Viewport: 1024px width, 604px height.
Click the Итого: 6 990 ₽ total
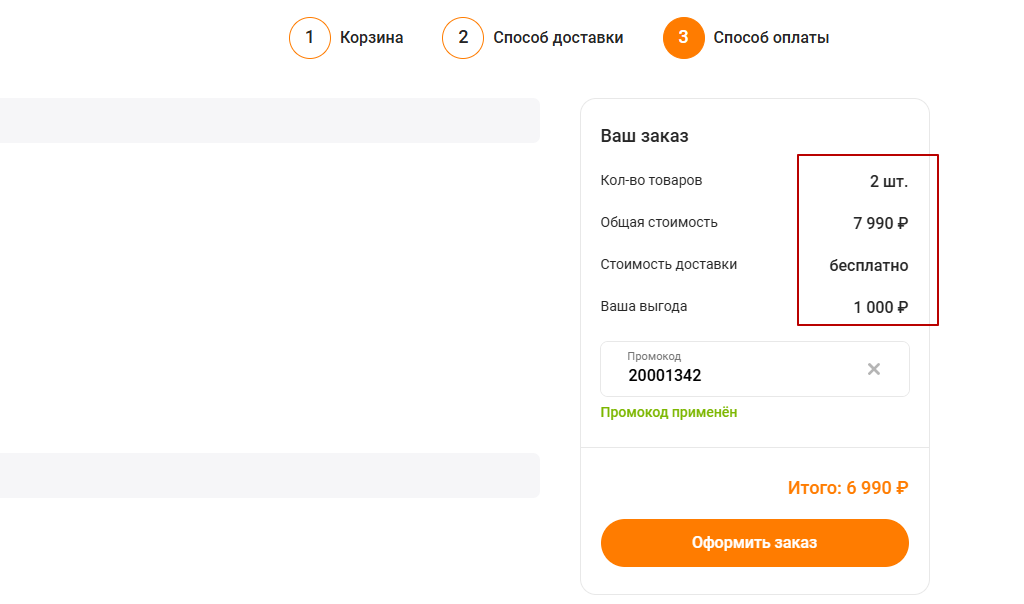(848, 488)
